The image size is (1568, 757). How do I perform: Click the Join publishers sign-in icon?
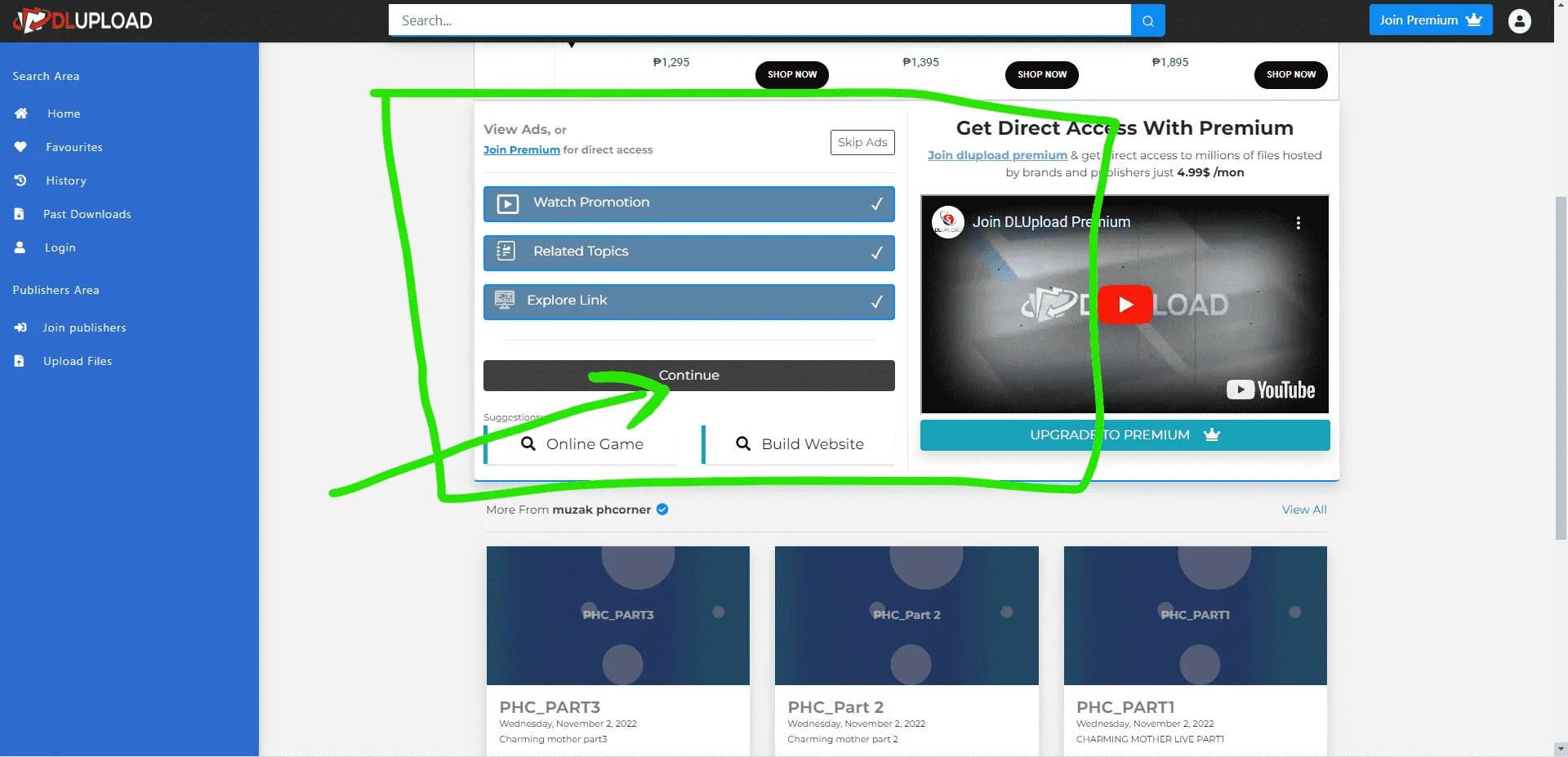[20, 327]
